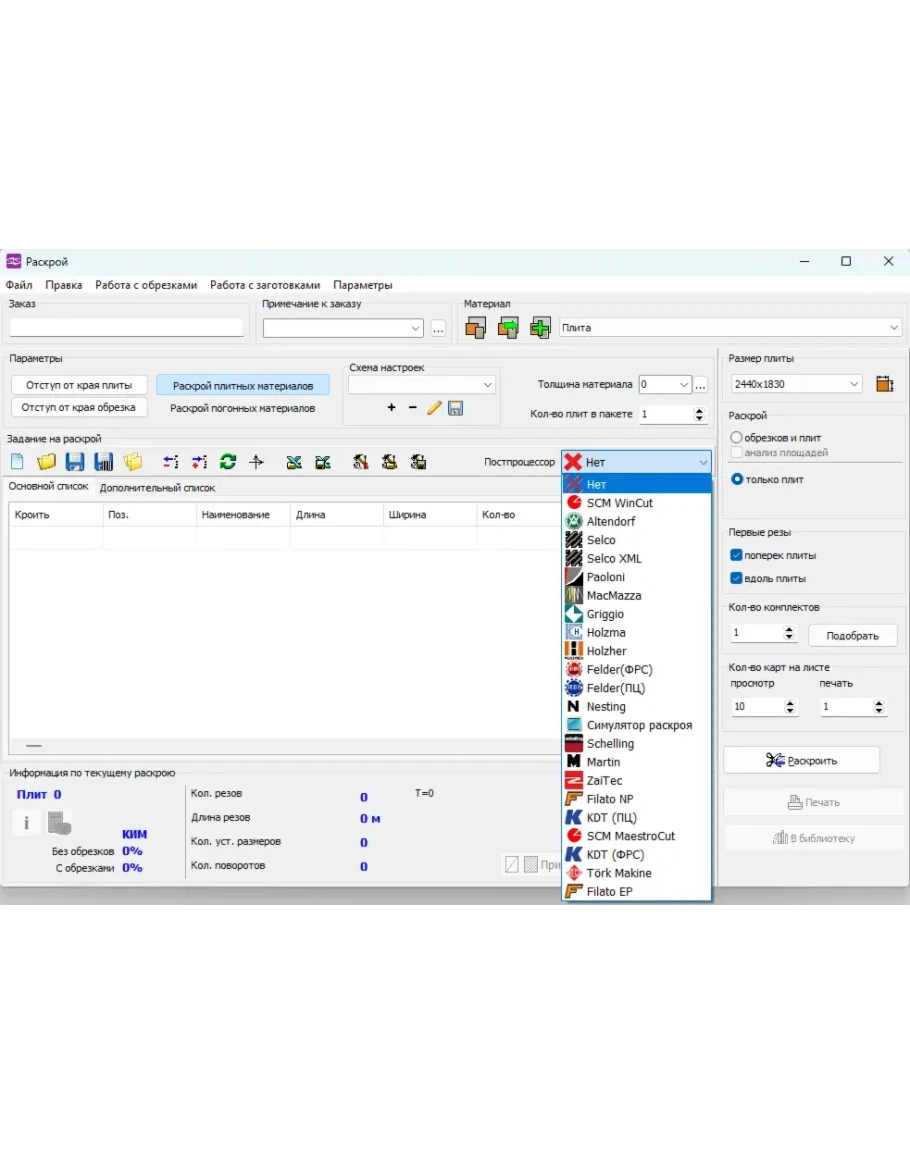Expand the Размер плиты 2440x1830 dropdown
910x1155 pixels.
point(854,384)
